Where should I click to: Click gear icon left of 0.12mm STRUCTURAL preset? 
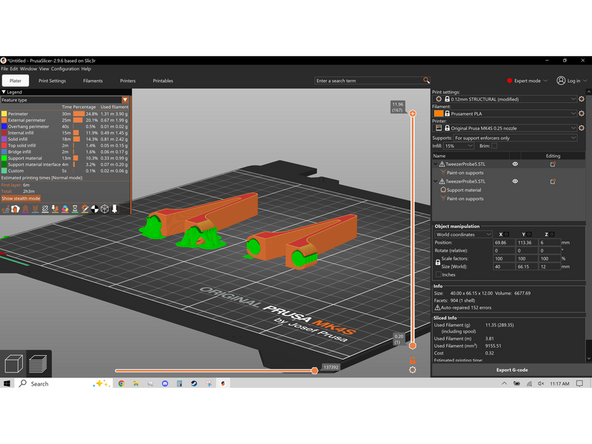click(x=438, y=99)
